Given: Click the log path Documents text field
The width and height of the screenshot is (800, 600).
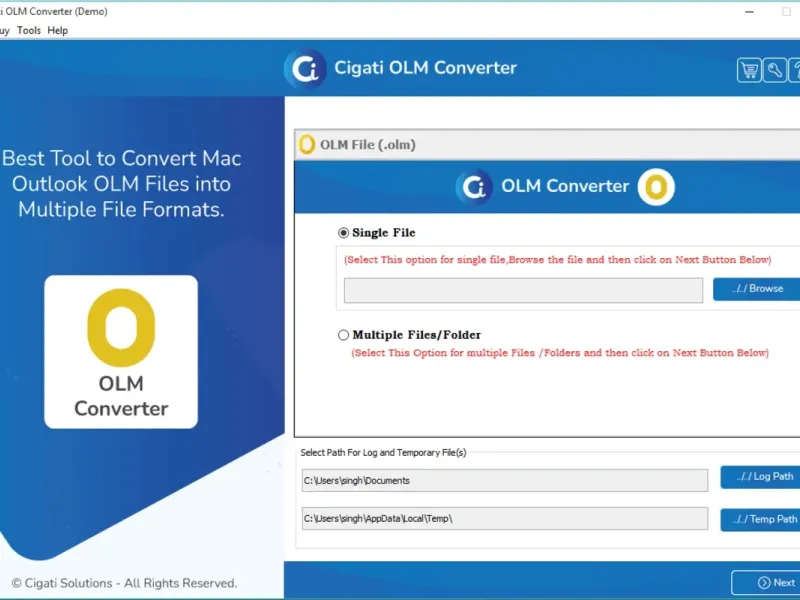Looking at the screenshot, I should [x=505, y=480].
